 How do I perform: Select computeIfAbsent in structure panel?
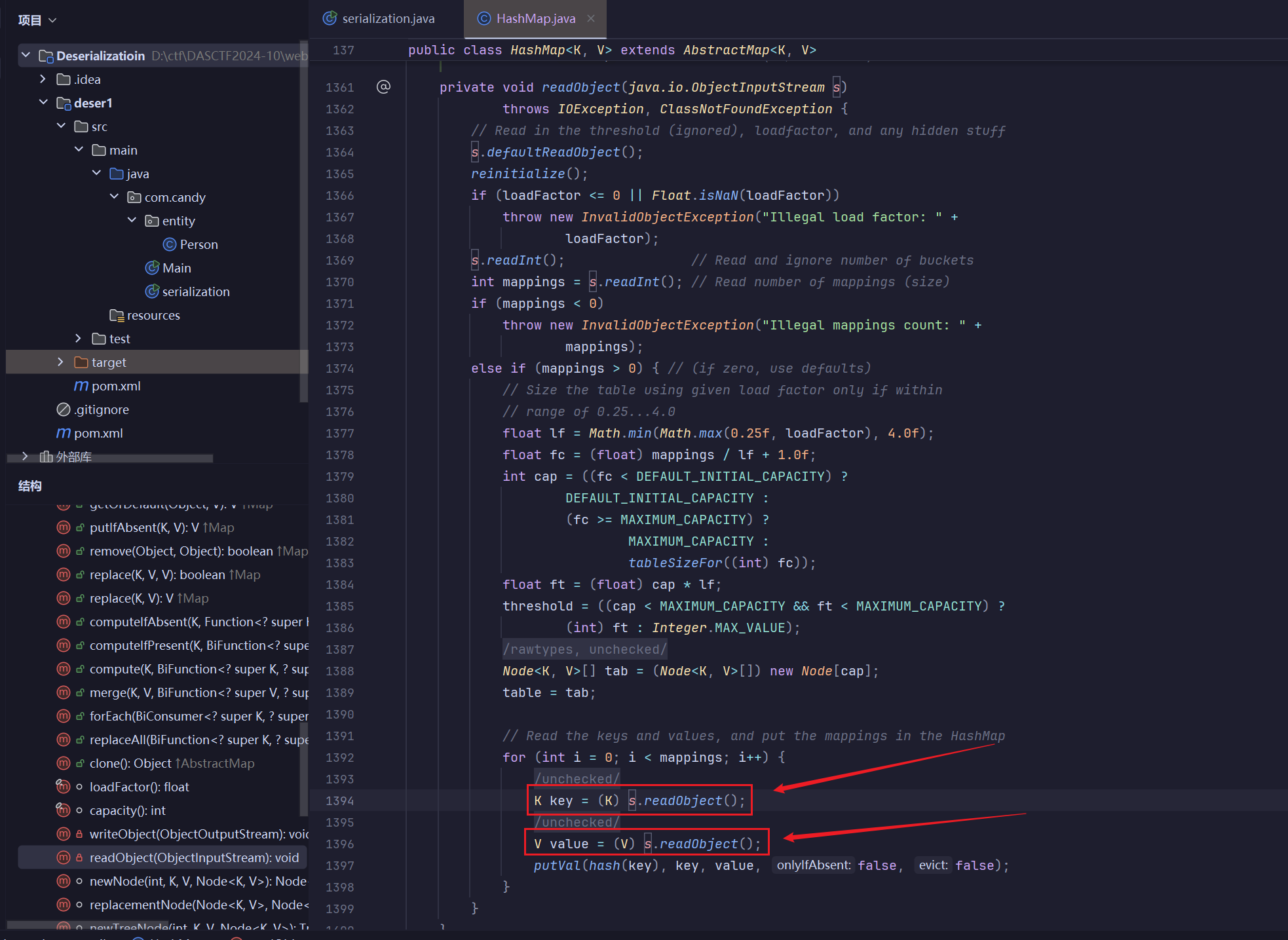199,622
